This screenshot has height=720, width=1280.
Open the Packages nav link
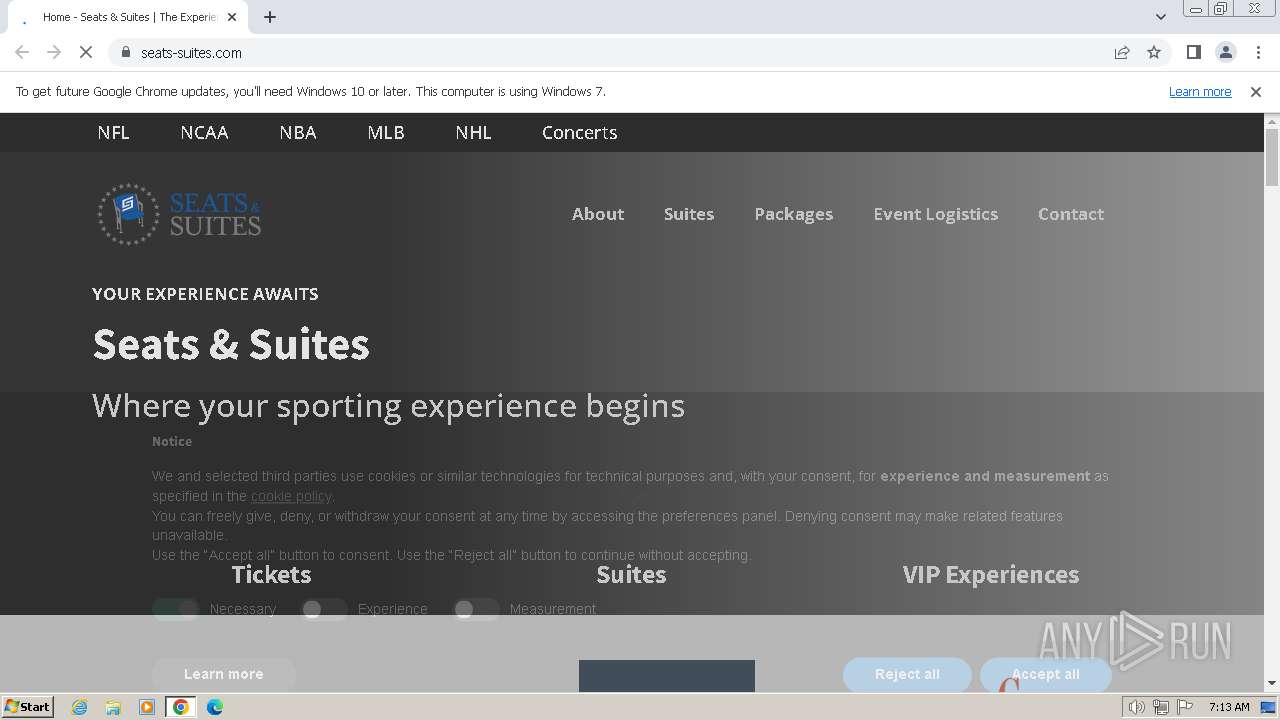coord(794,214)
